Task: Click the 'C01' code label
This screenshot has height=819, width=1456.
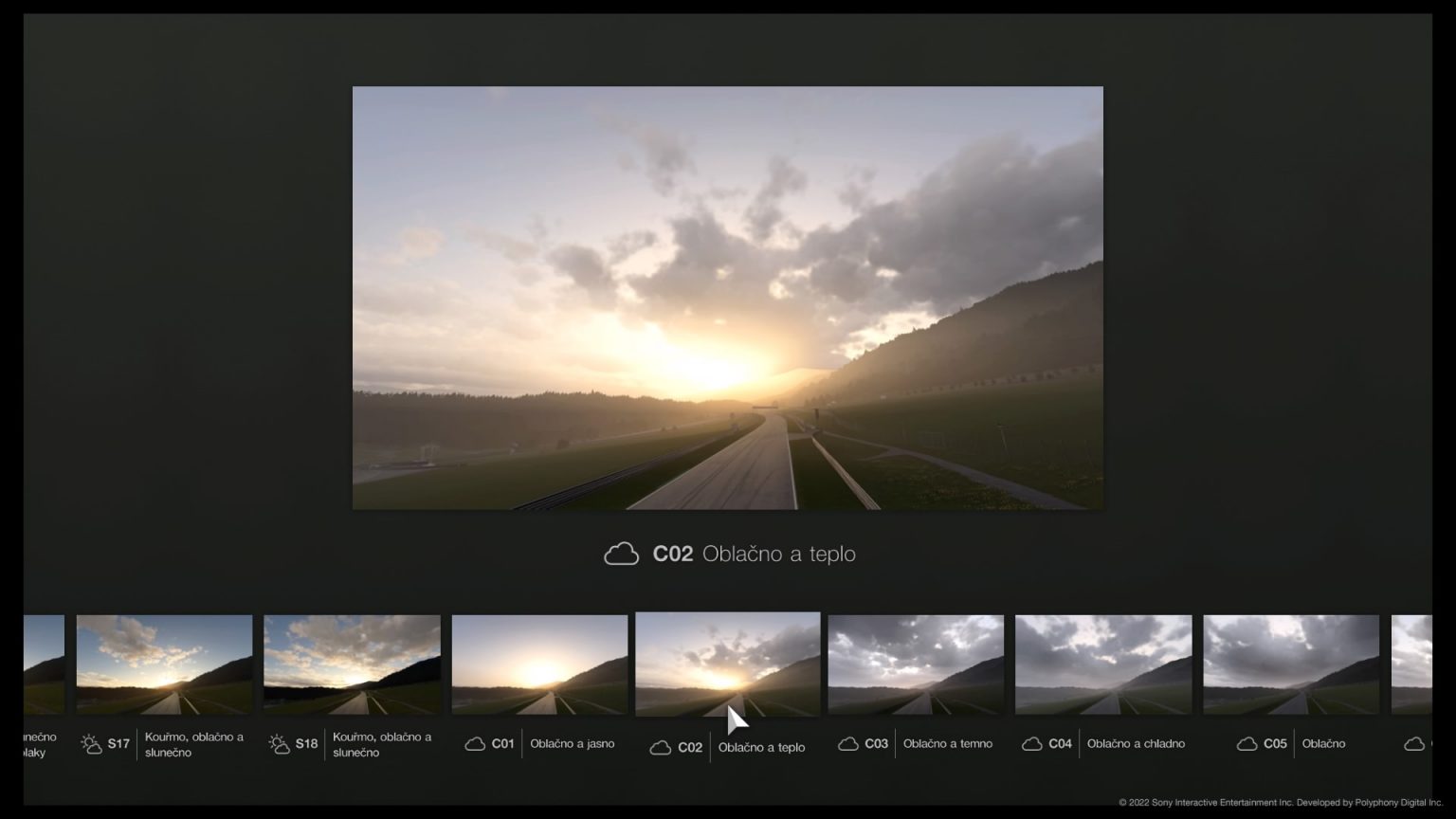Action: coord(502,744)
